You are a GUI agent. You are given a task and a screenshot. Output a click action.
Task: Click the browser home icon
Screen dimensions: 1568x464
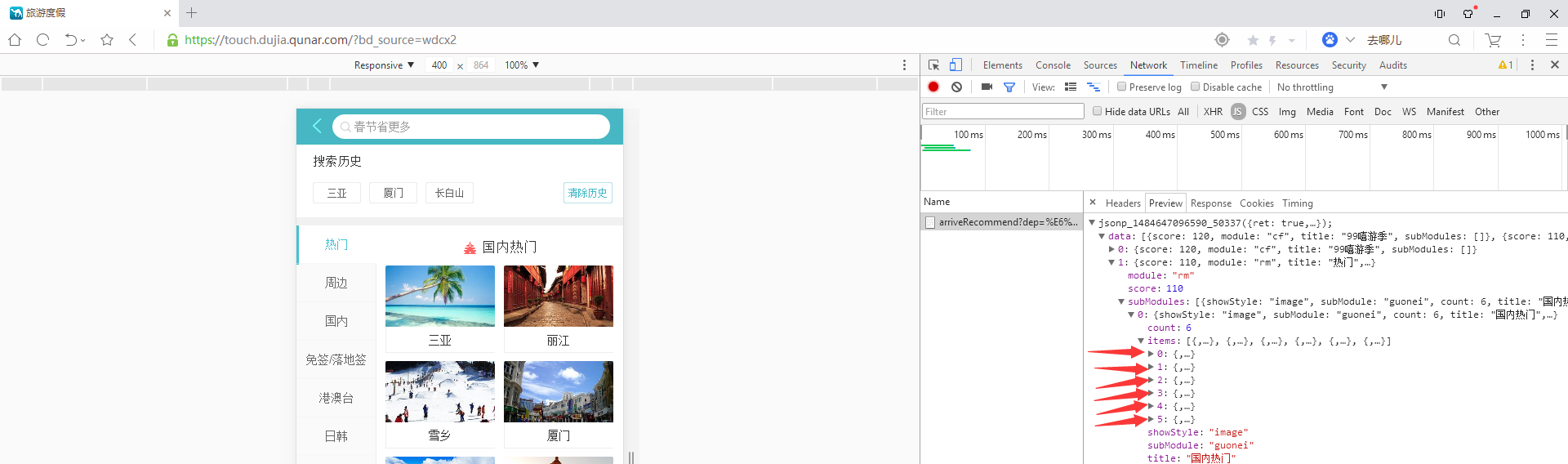tap(15, 39)
